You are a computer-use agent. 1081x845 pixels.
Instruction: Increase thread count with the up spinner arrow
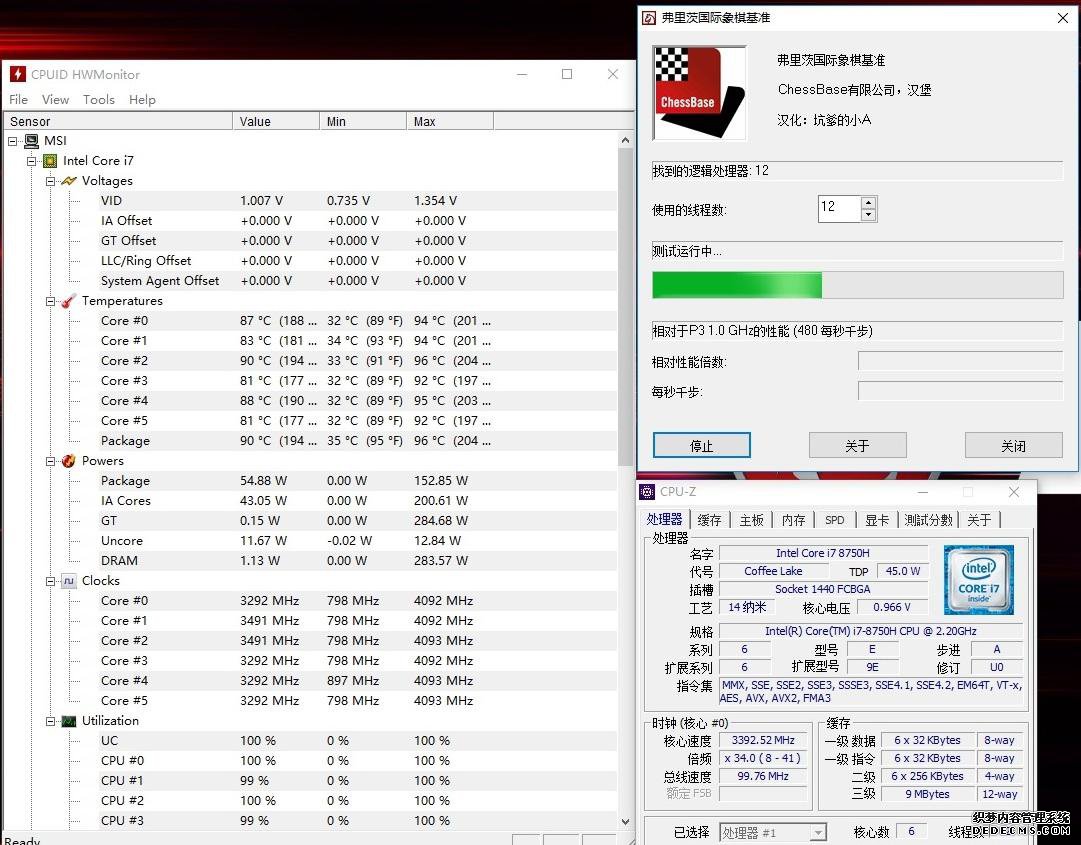[x=869, y=203]
